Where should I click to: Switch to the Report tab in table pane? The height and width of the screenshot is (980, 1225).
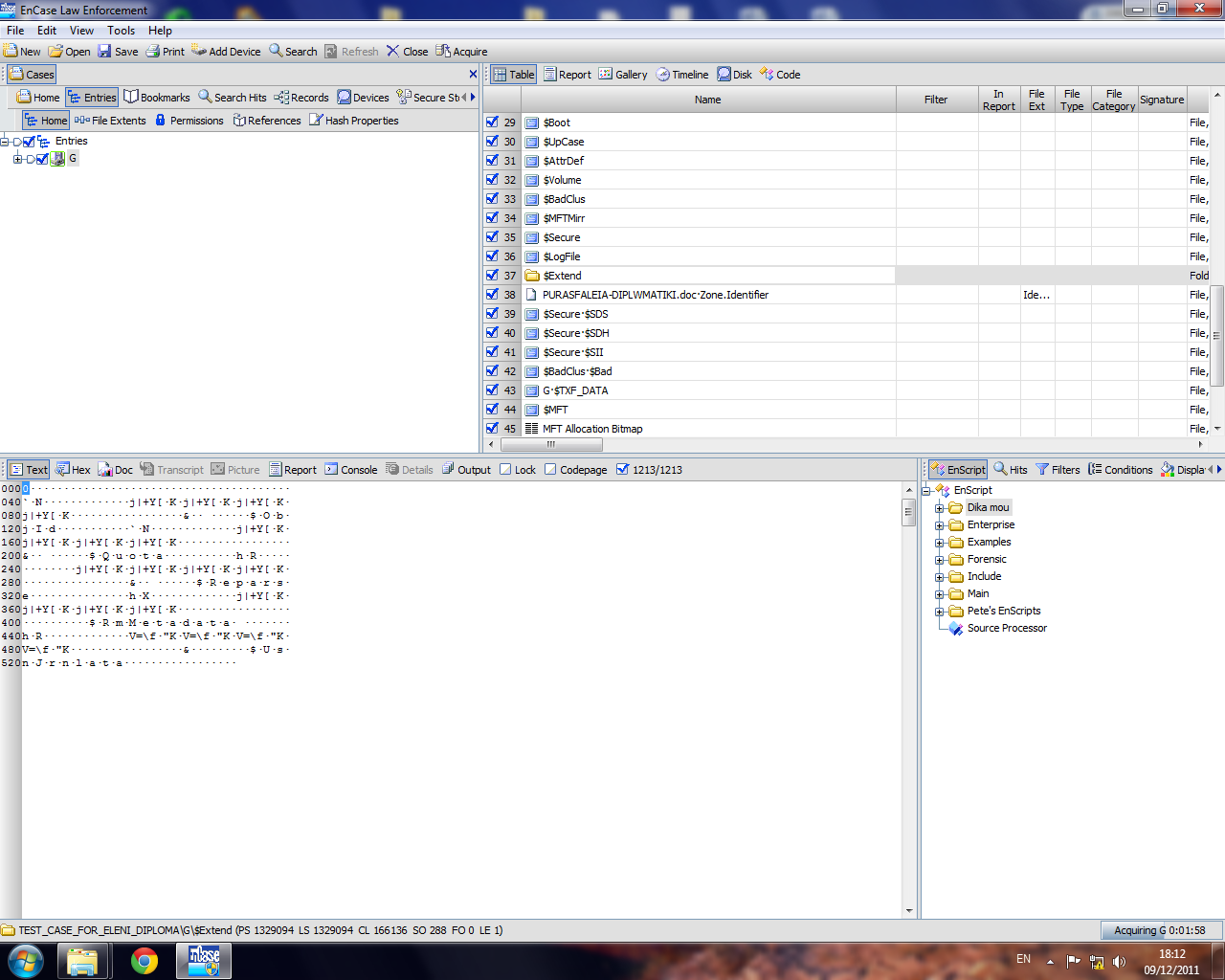click(568, 75)
